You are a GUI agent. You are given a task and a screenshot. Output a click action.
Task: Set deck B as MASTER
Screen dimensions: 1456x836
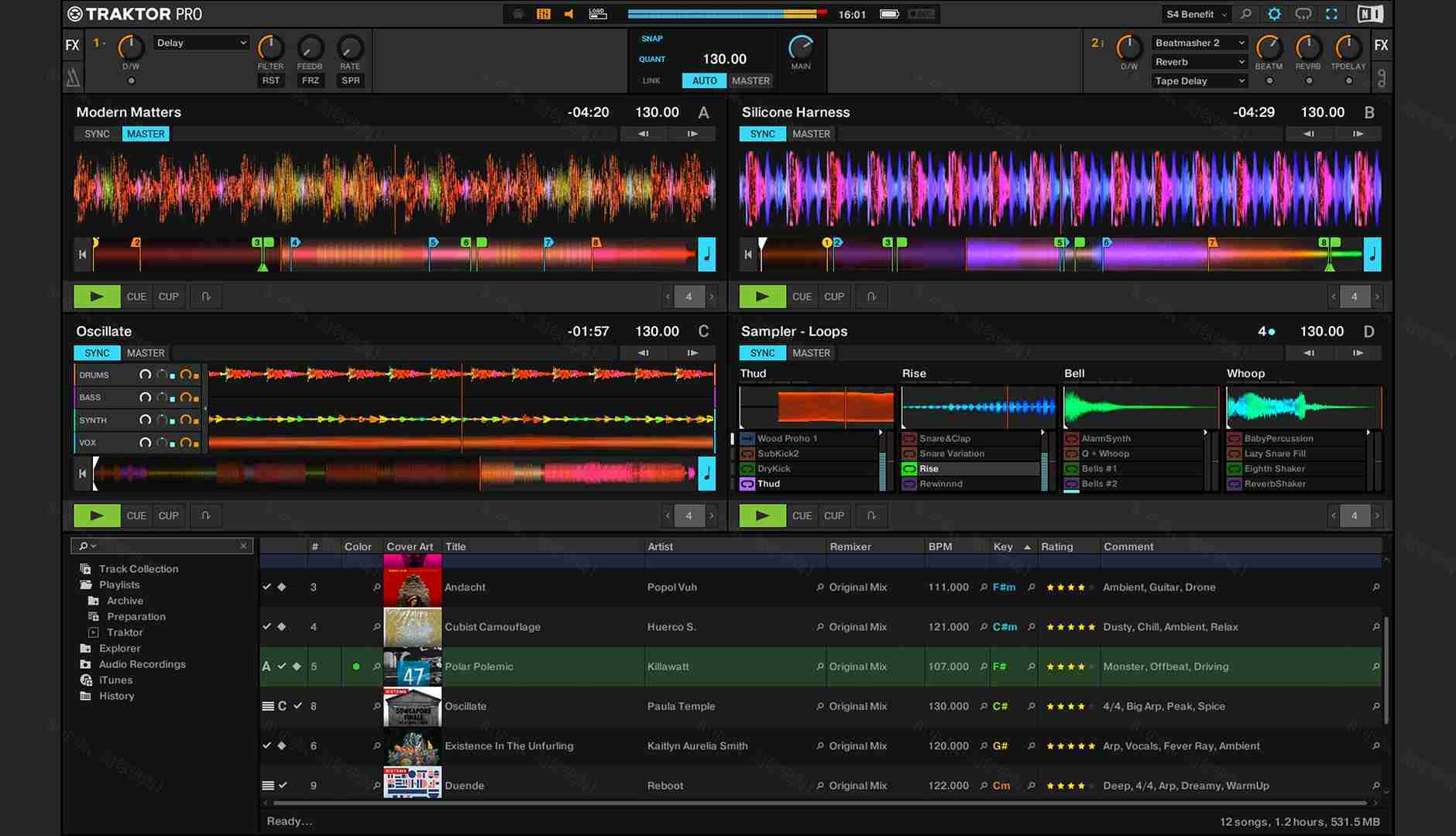811,133
